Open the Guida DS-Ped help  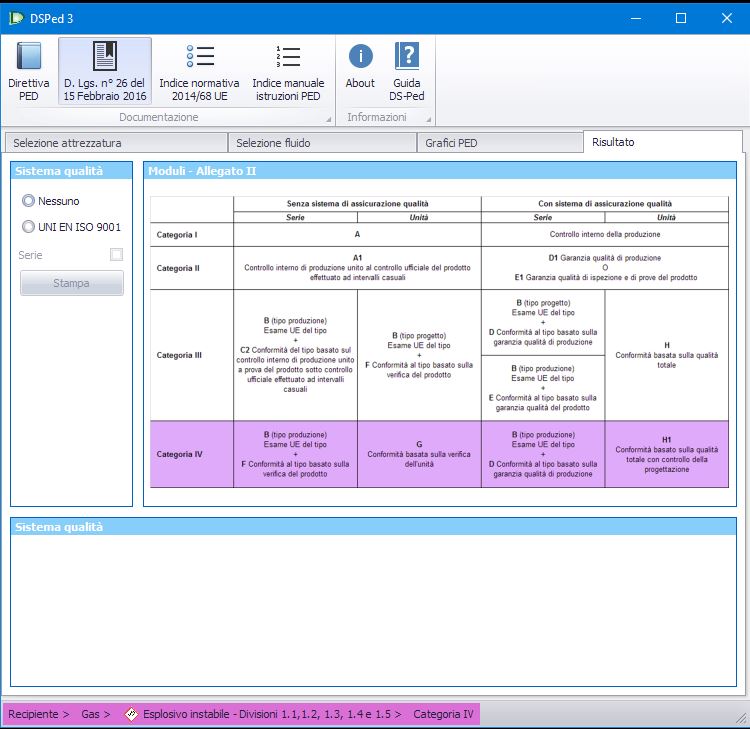pos(407,71)
